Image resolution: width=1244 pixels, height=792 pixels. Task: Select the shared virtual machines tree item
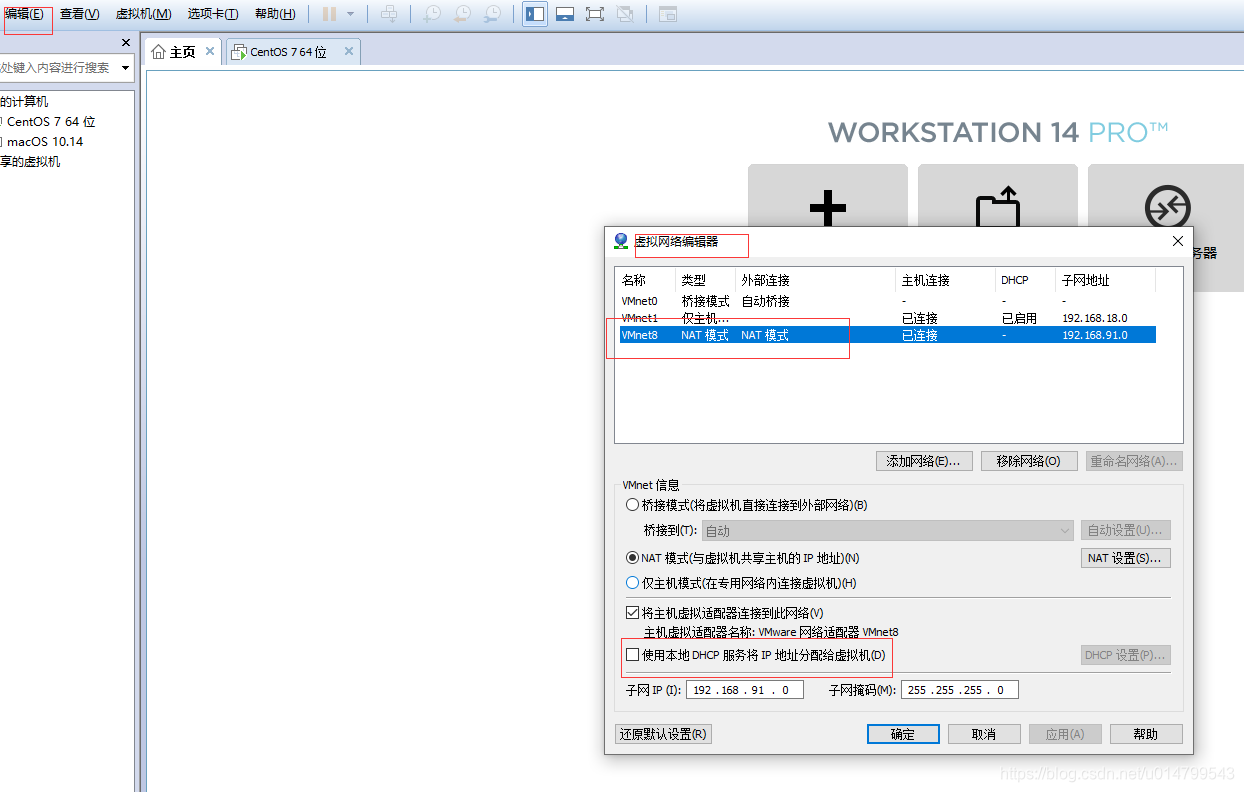coord(30,162)
